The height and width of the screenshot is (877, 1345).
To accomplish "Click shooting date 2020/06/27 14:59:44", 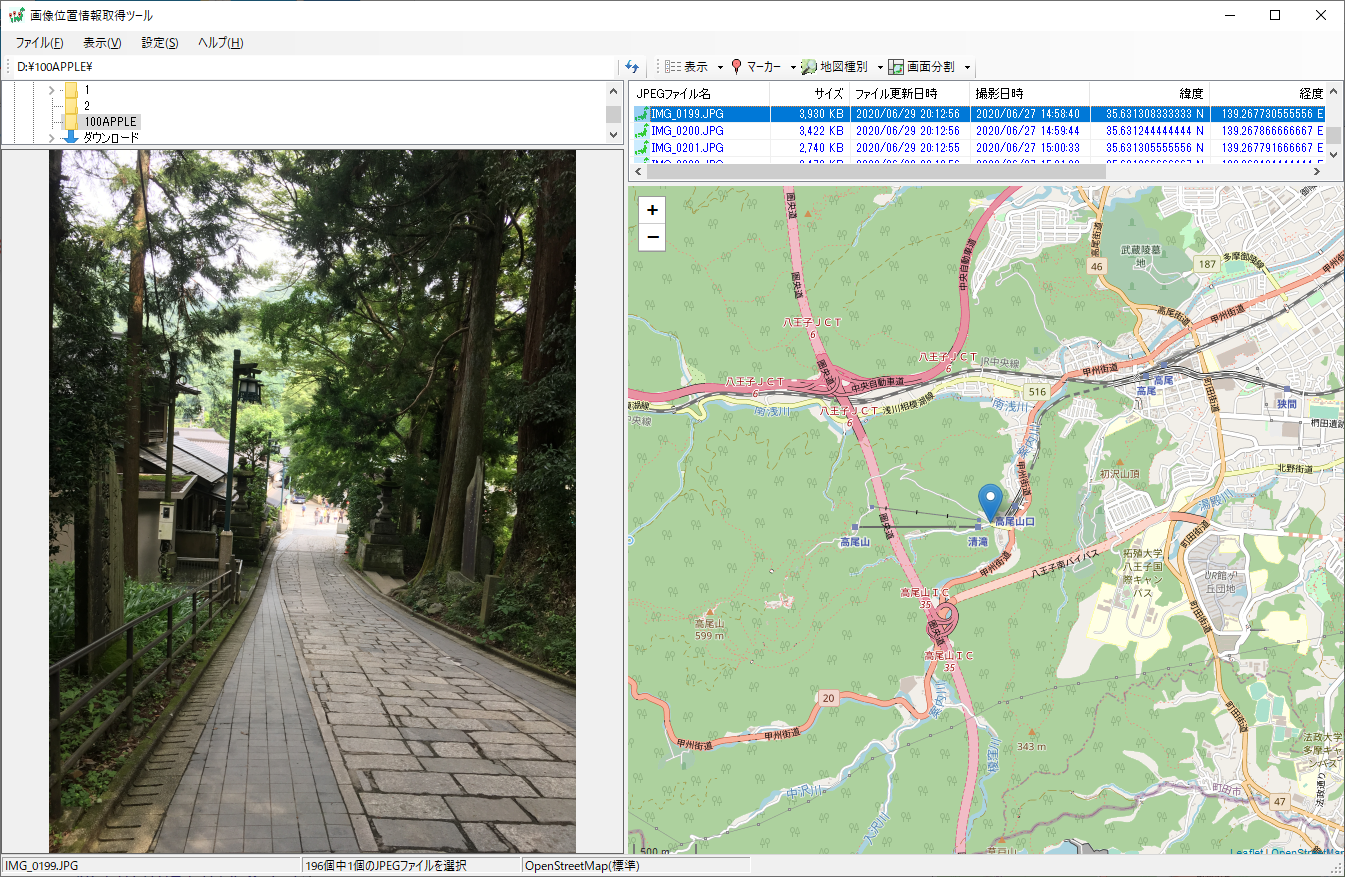I will [1027, 131].
